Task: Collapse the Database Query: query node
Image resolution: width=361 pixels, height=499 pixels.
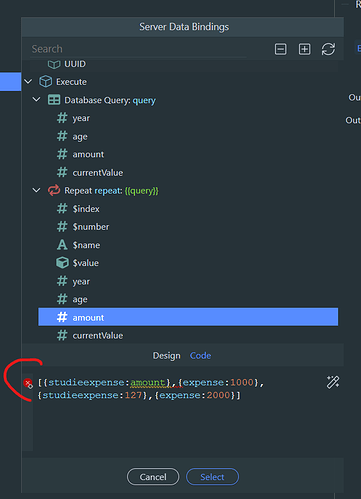Action: click(x=36, y=100)
